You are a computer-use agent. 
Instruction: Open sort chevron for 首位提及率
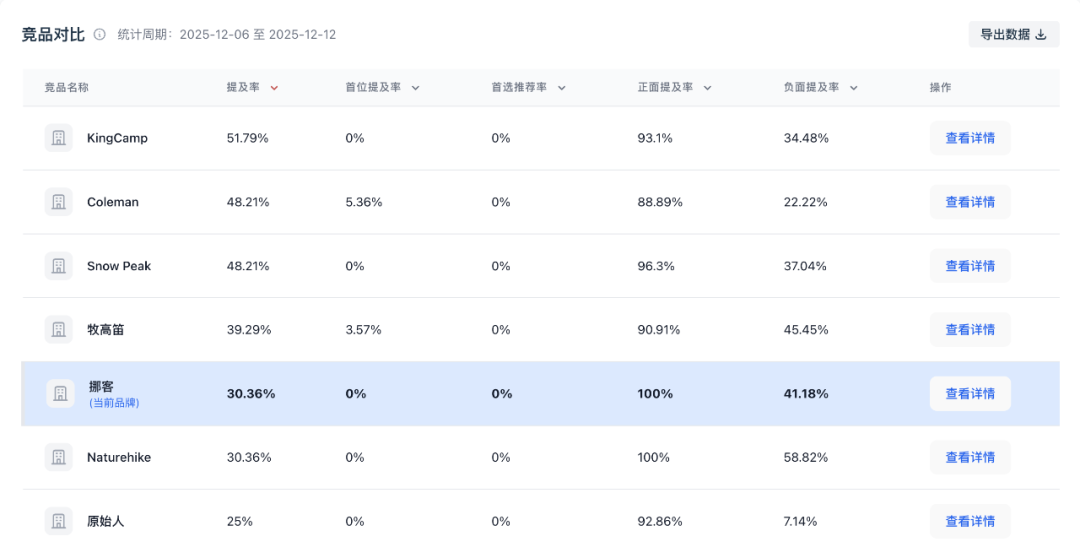click(x=415, y=88)
